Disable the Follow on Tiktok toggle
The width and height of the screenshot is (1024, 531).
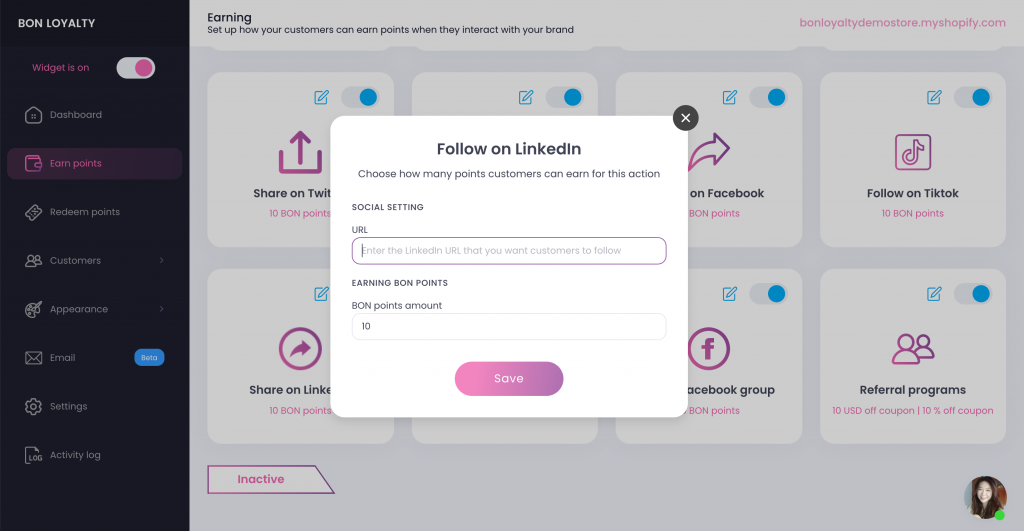(x=972, y=97)
